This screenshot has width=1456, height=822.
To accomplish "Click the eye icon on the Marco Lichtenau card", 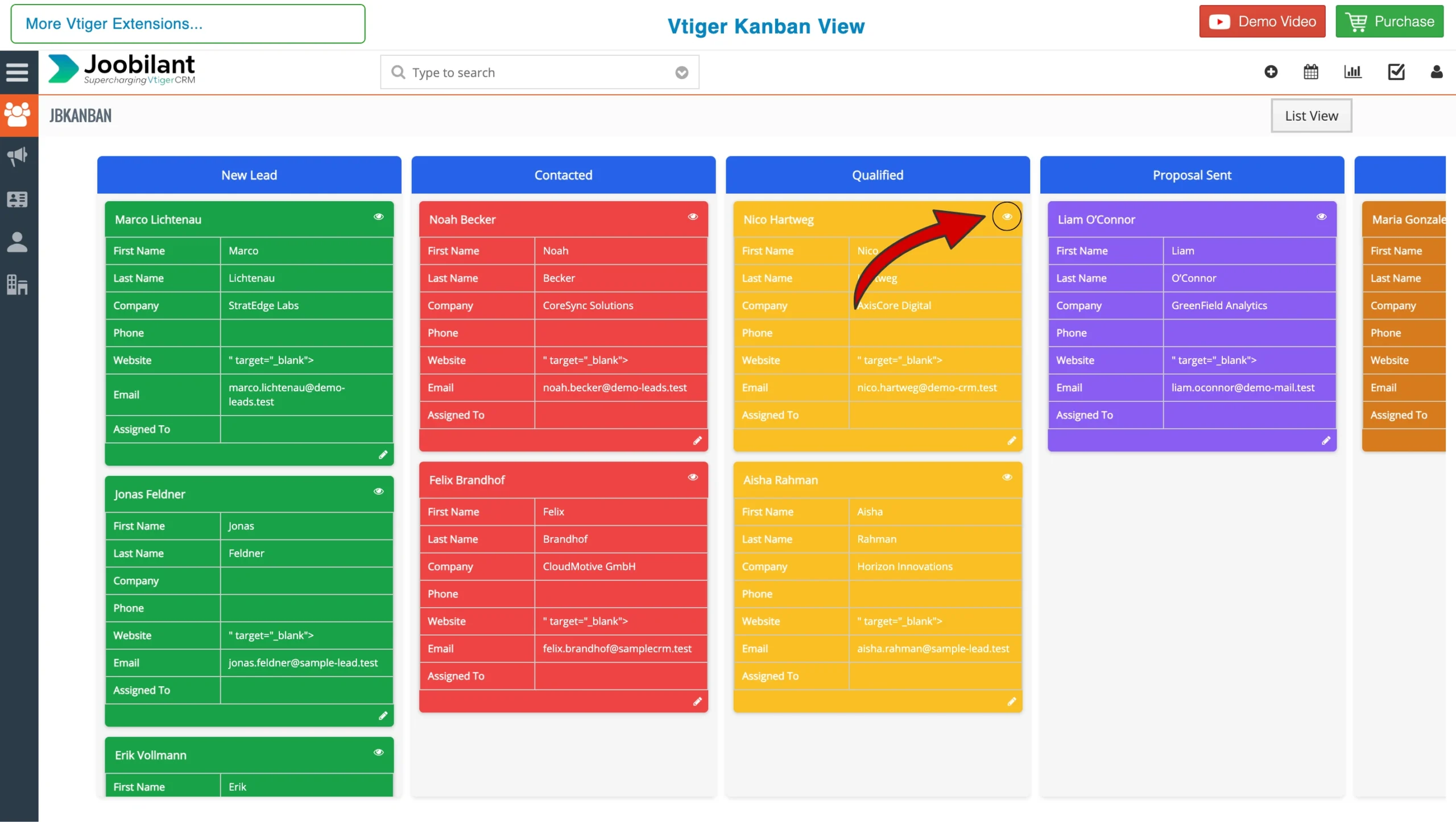I will coord(379,217).
